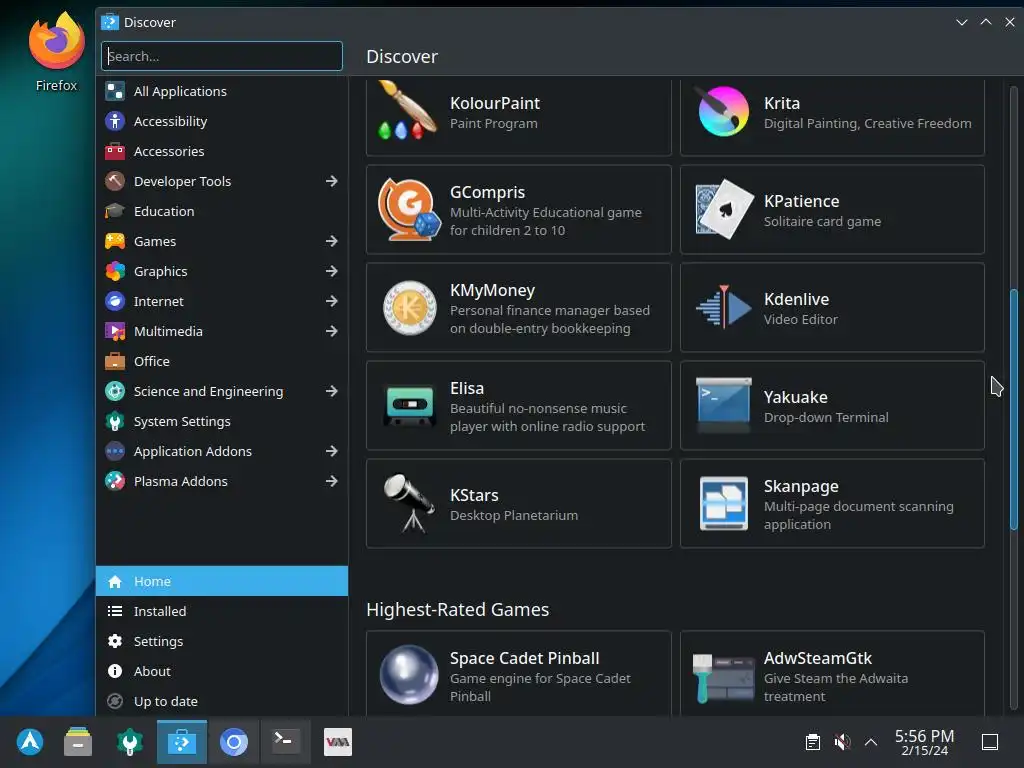Click the KolourPaint paintbrush icon
The height and width of the screenshot is (768, 1024).
(x=409, y=110)
